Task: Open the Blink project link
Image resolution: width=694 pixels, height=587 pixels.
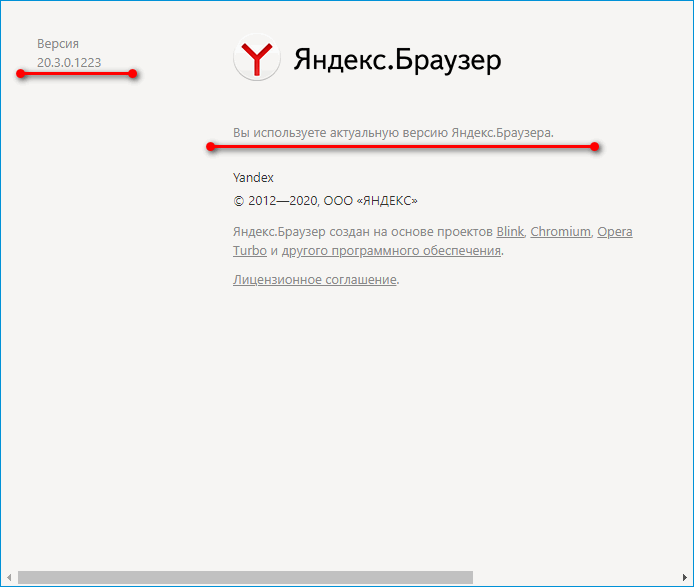Action: click(510, 232)
